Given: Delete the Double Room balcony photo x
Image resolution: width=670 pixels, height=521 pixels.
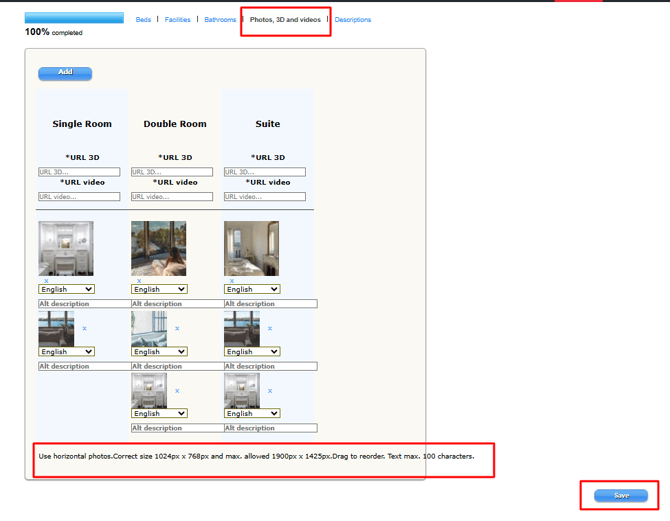Looking at the screenshot, I should point(139,281).
